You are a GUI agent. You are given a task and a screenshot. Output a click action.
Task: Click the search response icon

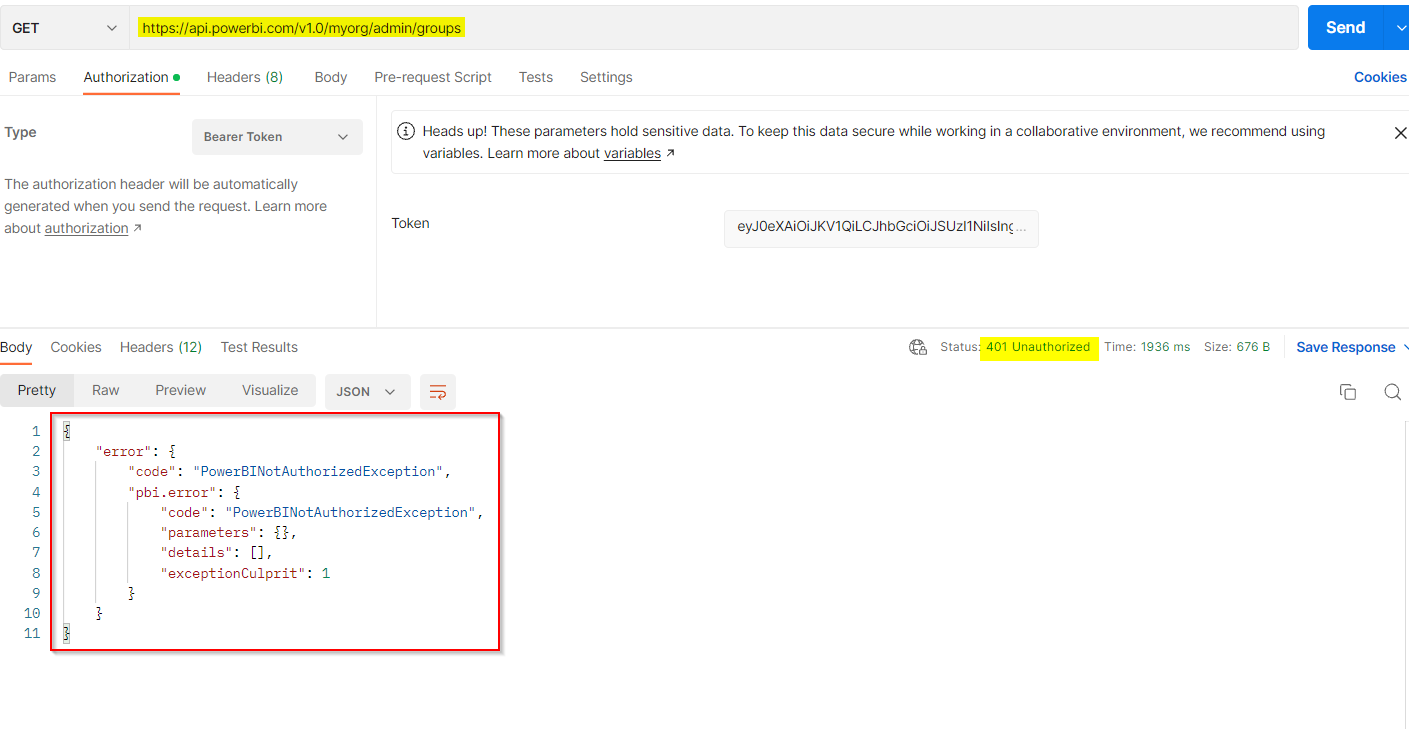[1392, 392]
